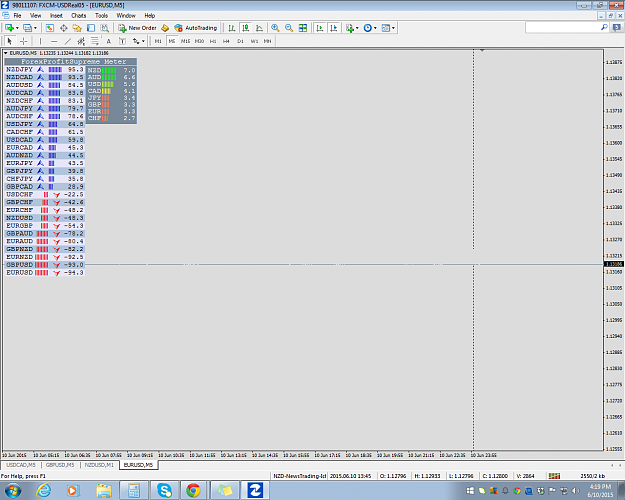
Task: Click the Periods clock icon
Action: [368, 28]
